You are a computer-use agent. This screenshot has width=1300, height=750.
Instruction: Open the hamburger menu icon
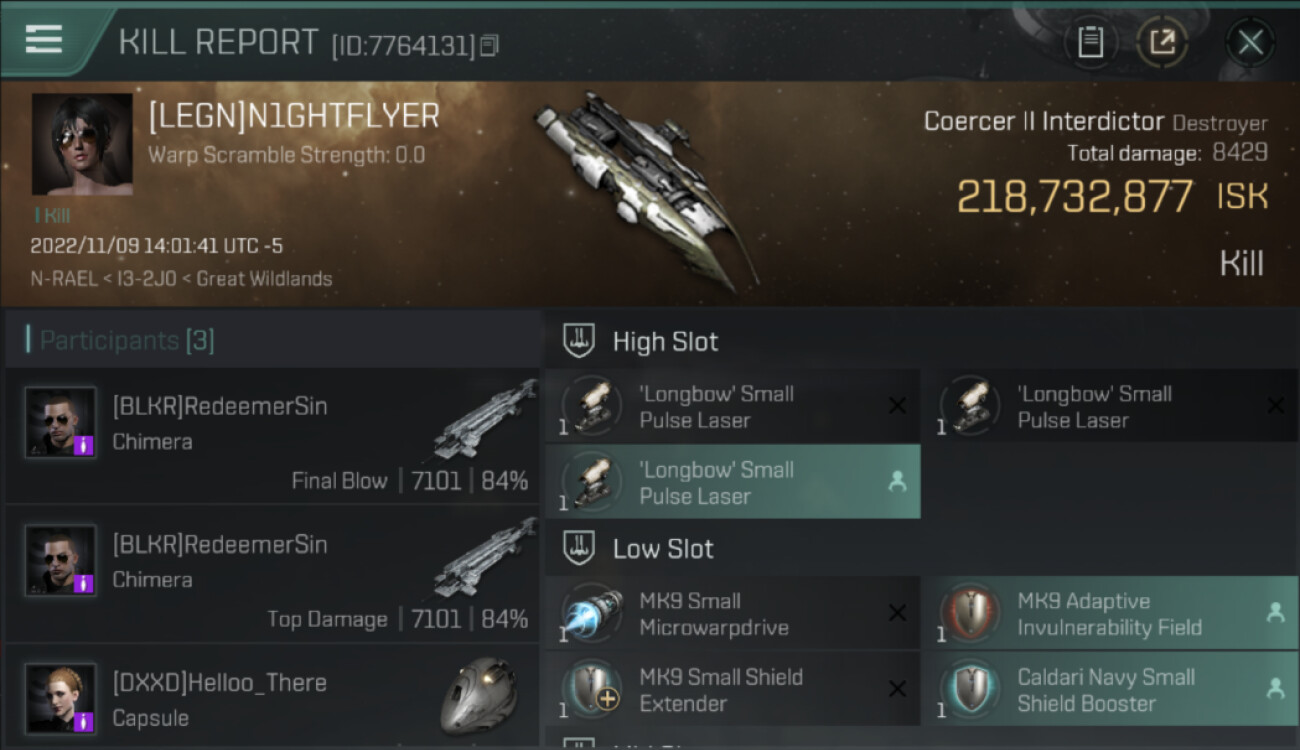click(43, 39)
